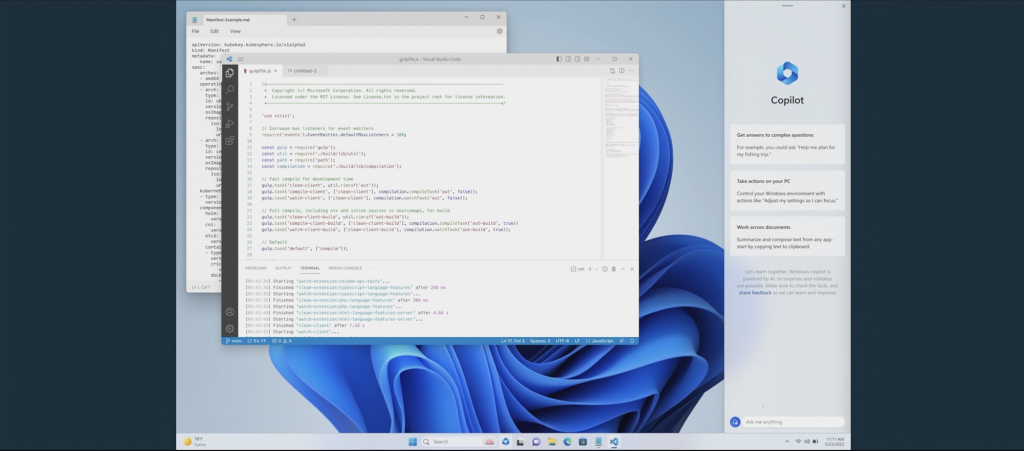
Task: Select the TERMINAL panel tab
Action: 310,268
